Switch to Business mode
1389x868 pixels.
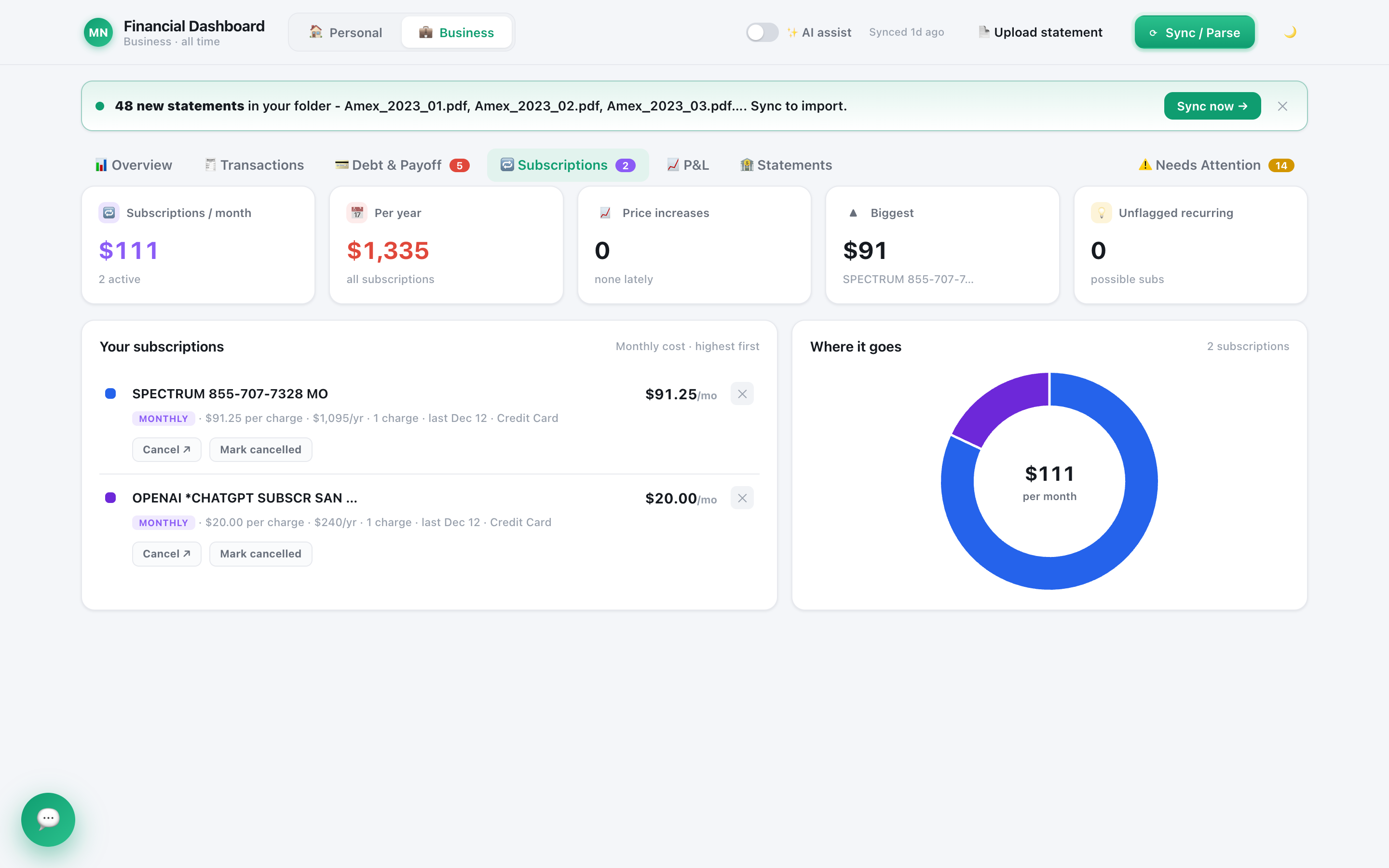pos(456,32)
